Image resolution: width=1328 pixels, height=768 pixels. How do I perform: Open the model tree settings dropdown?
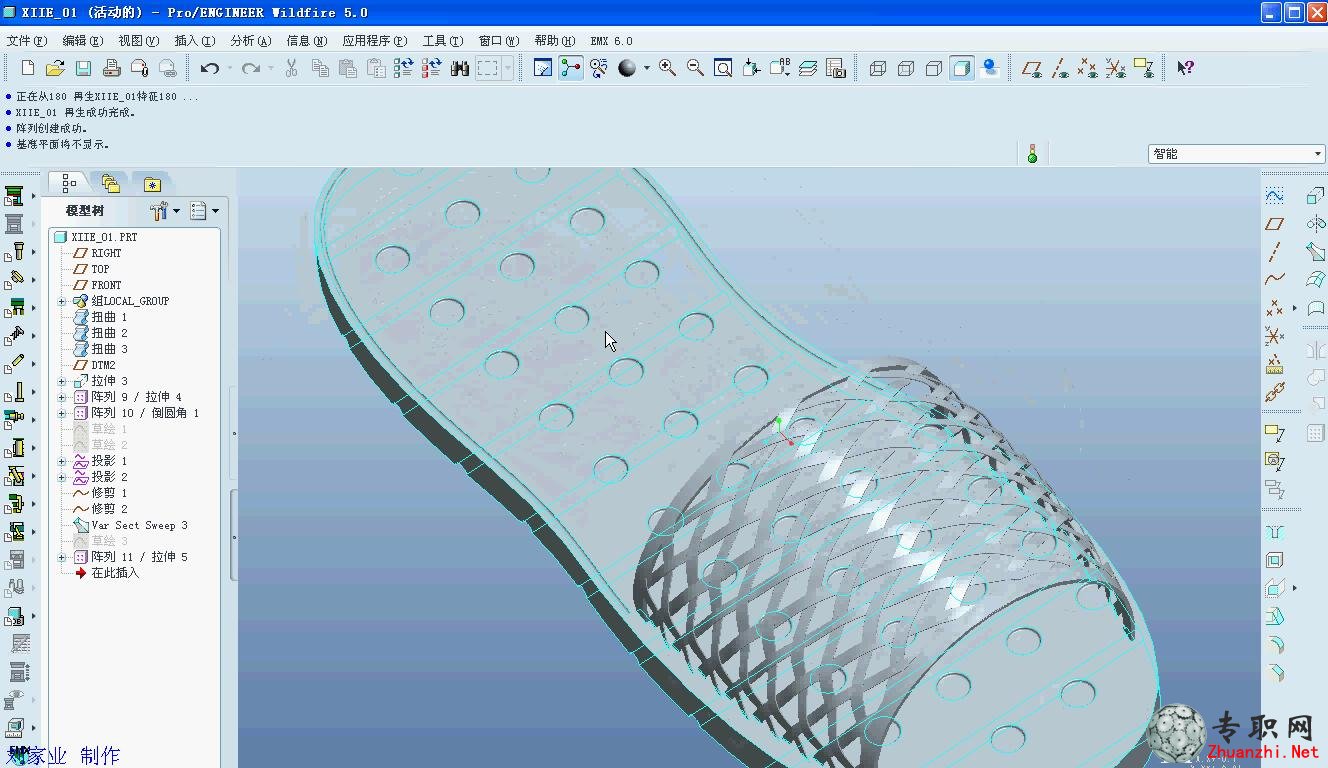click(165, 211)
